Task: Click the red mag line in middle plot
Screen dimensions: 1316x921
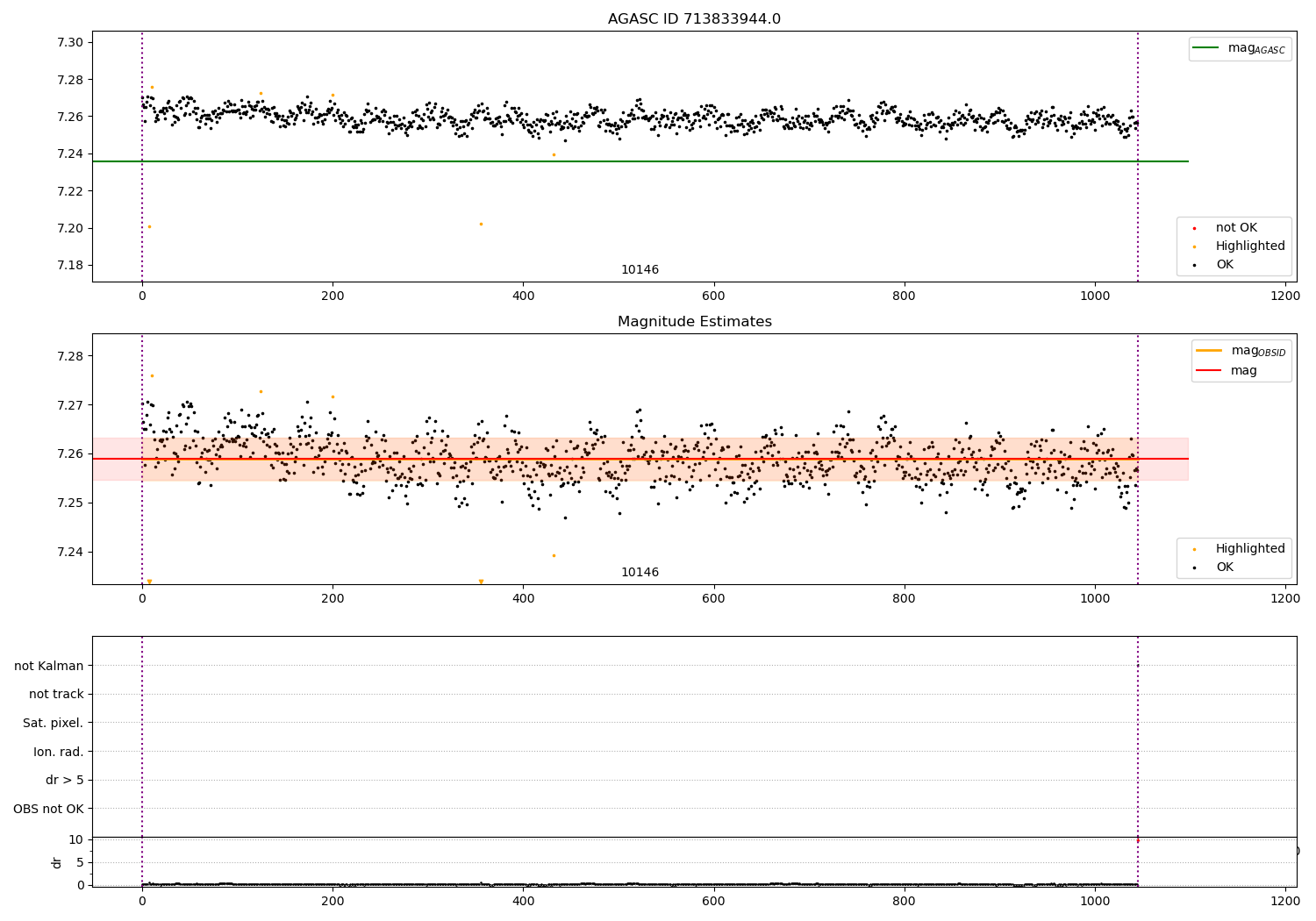Action: pyautogui.click(x=640, y=459)
